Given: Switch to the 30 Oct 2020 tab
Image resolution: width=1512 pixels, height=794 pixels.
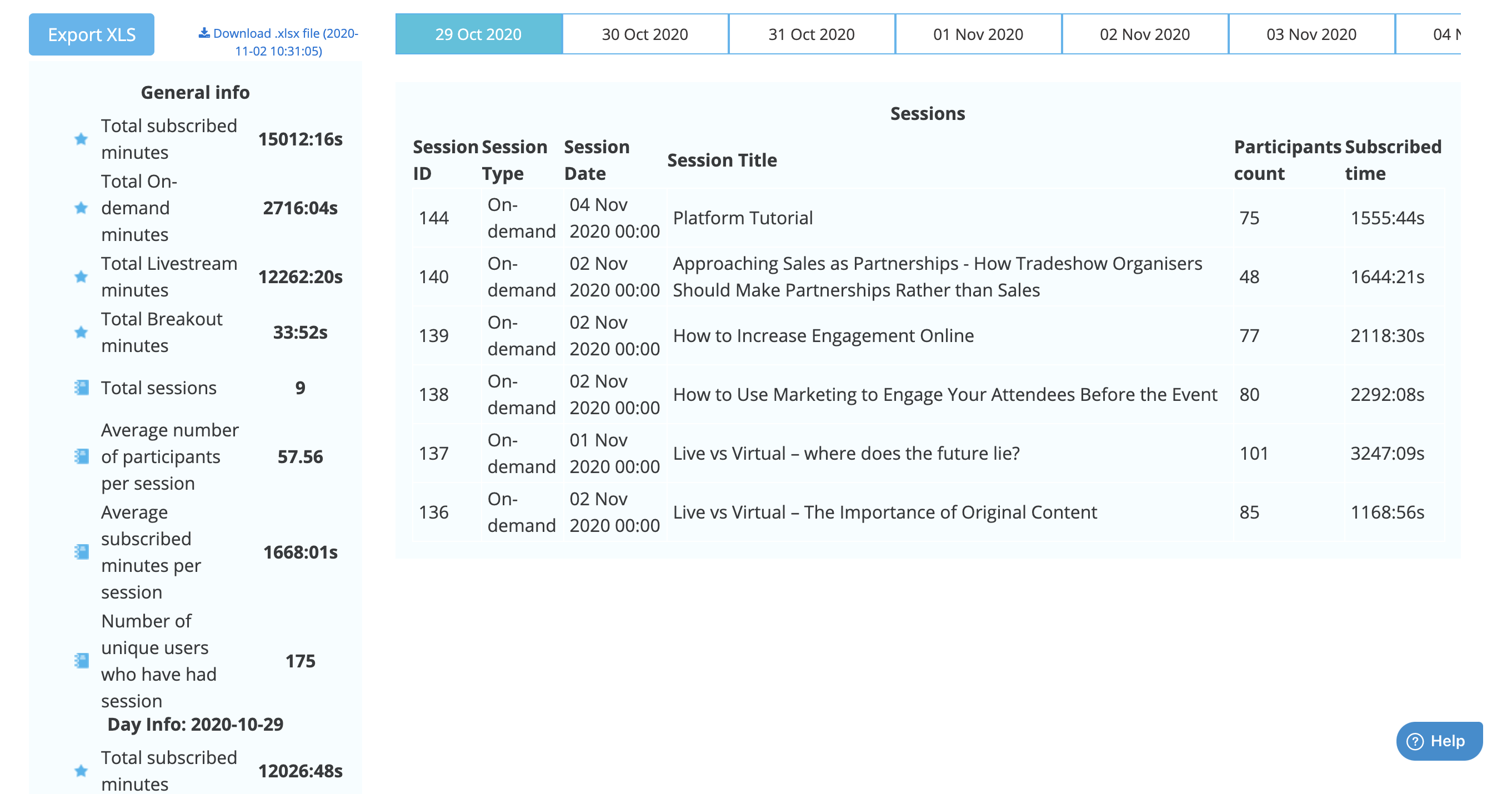Looking at the screenshot, I should pos(644,34).
